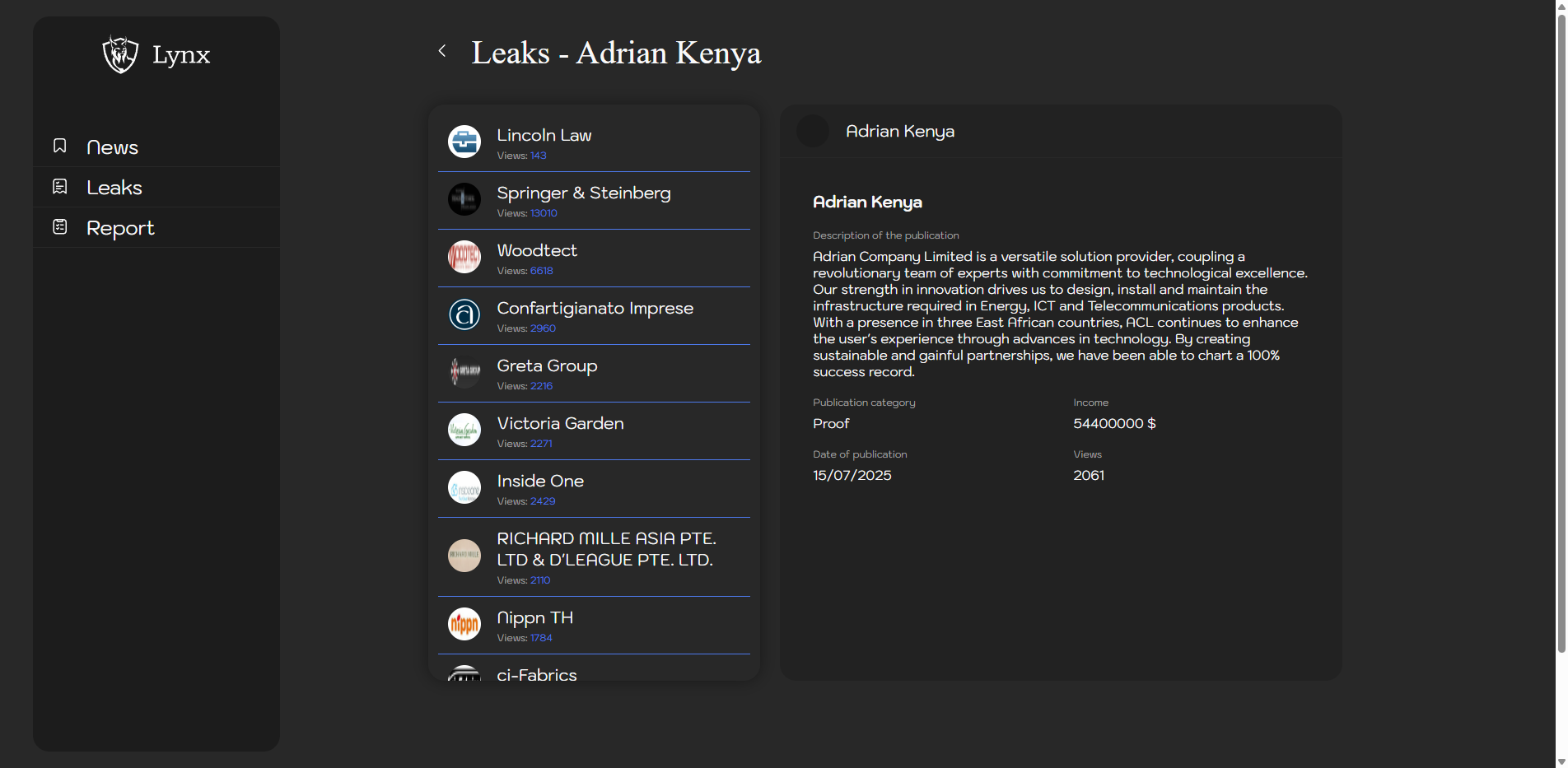Click the Lynx logo in the sidebar
Screen dimensions: 1568x768
pyautogui.click(x=121, y=54)
